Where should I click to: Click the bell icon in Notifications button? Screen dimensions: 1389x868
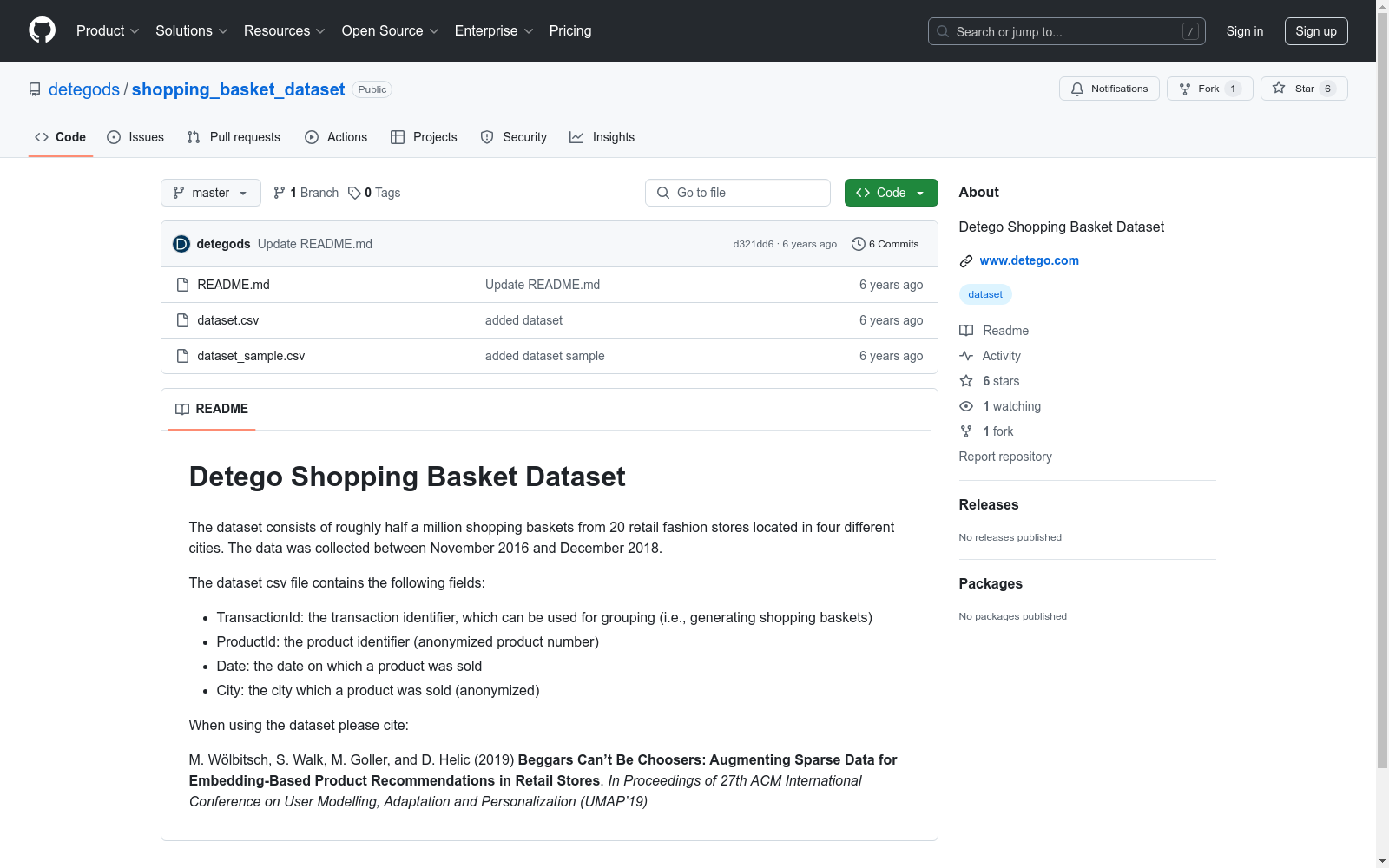(x=1077, y=89)
